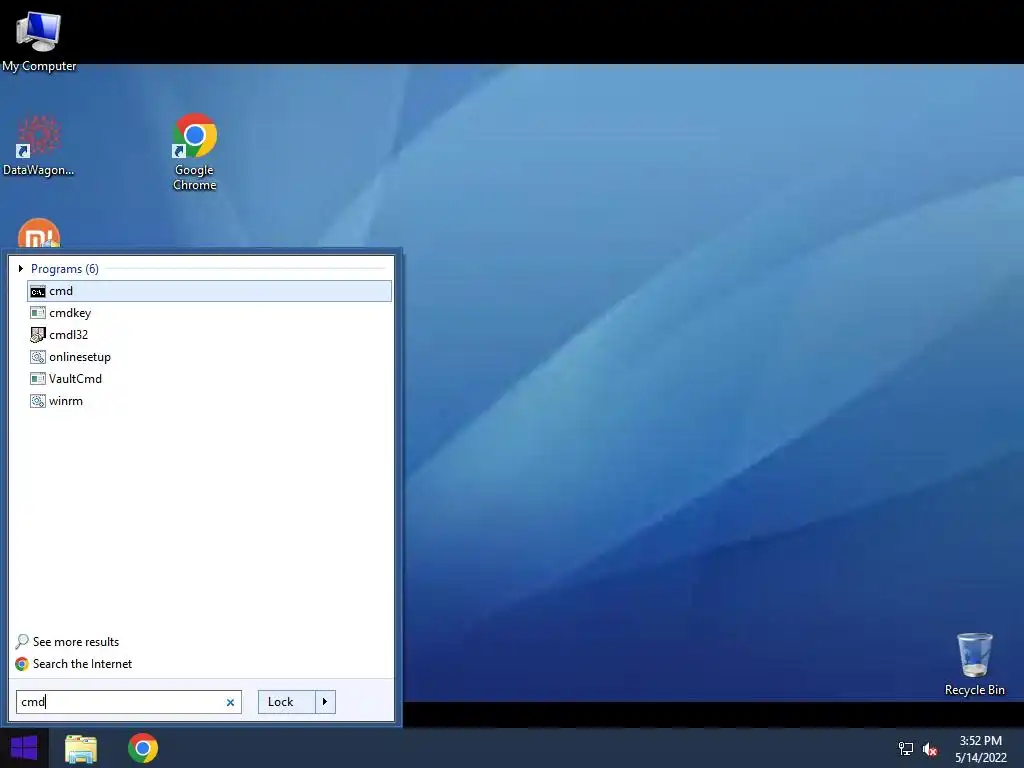Select the Recycle Bin desktop icon
This screenshot has width=1024, height=768.
click(x=974, y=664)
